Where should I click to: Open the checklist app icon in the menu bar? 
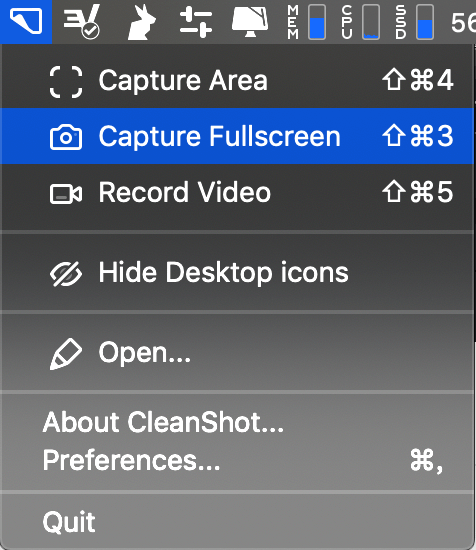click(82, 21)
